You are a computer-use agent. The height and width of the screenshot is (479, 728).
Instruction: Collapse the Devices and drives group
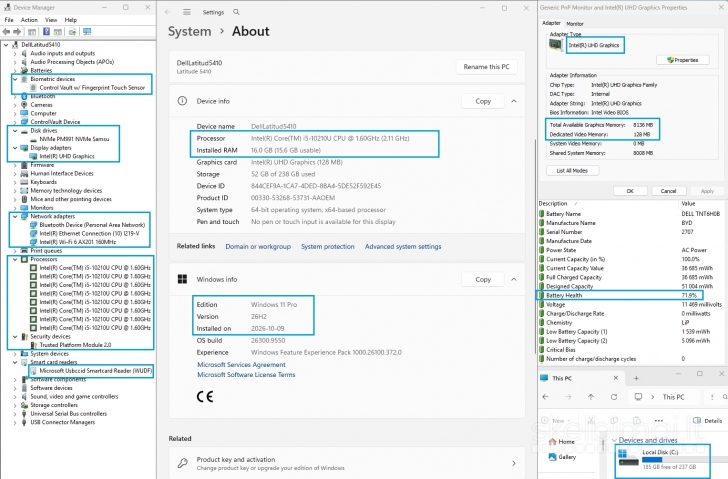[614, 440]
